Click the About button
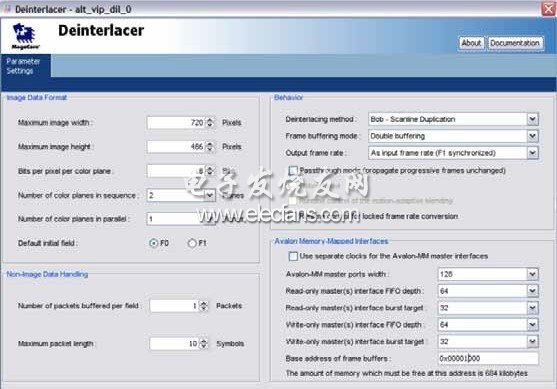This screenshot has height=389, width=557. point(471,43)
